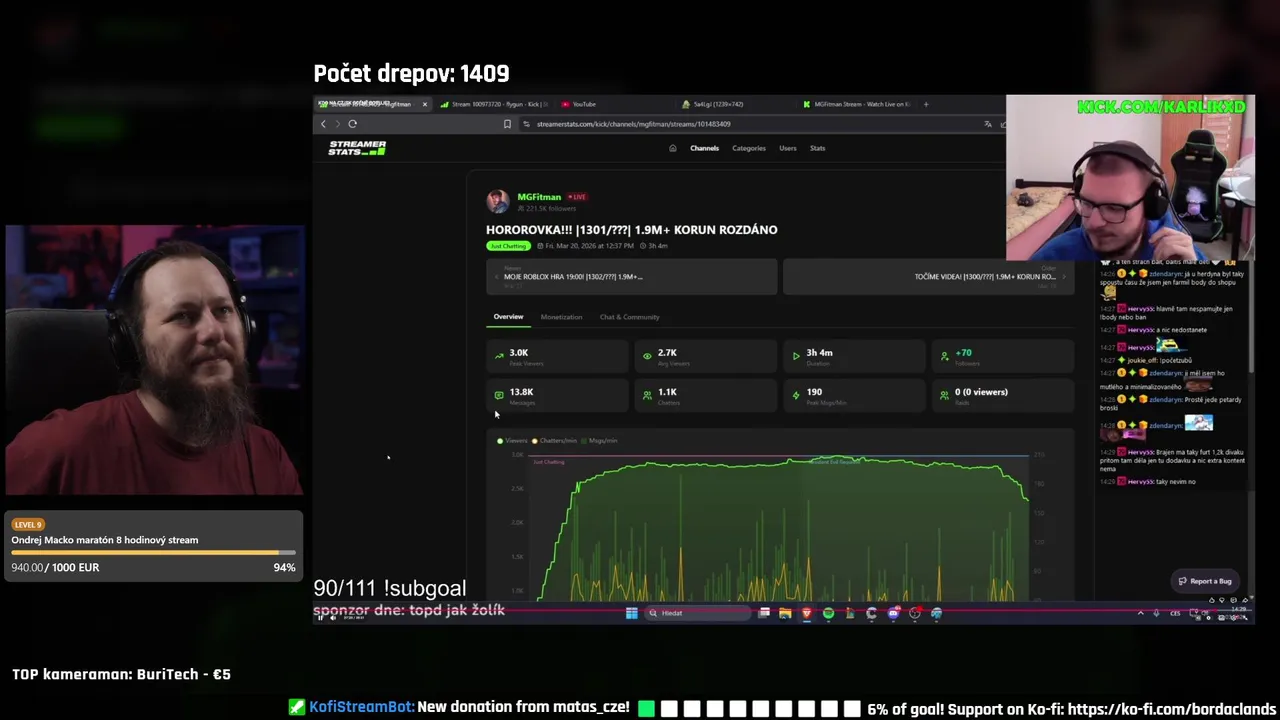This screenshot has width=1280, height=720.
Task: Click the Hledat taskbar search box
Action: (696, 613)
